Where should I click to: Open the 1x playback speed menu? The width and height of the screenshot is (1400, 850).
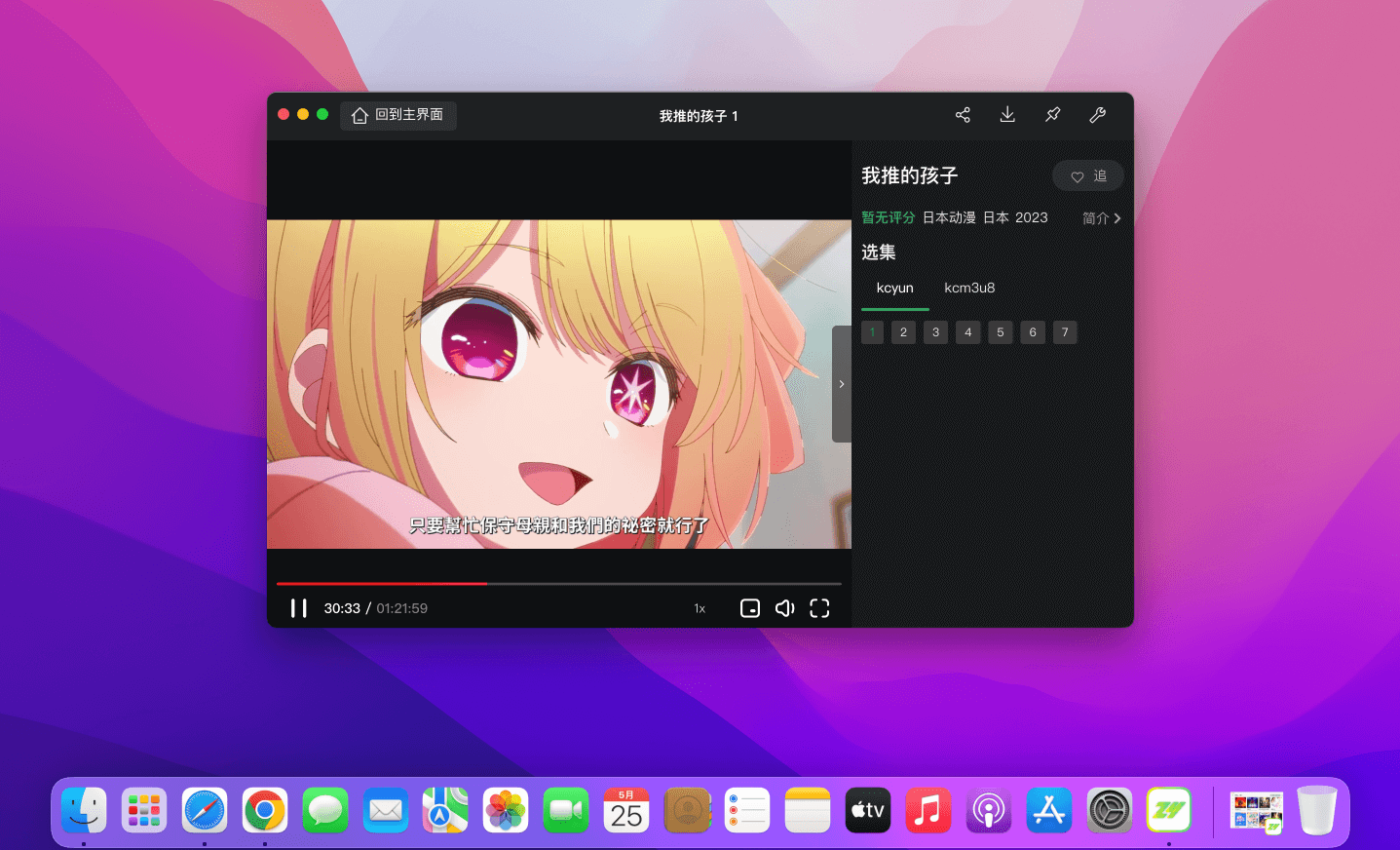(x=700, y=608)
